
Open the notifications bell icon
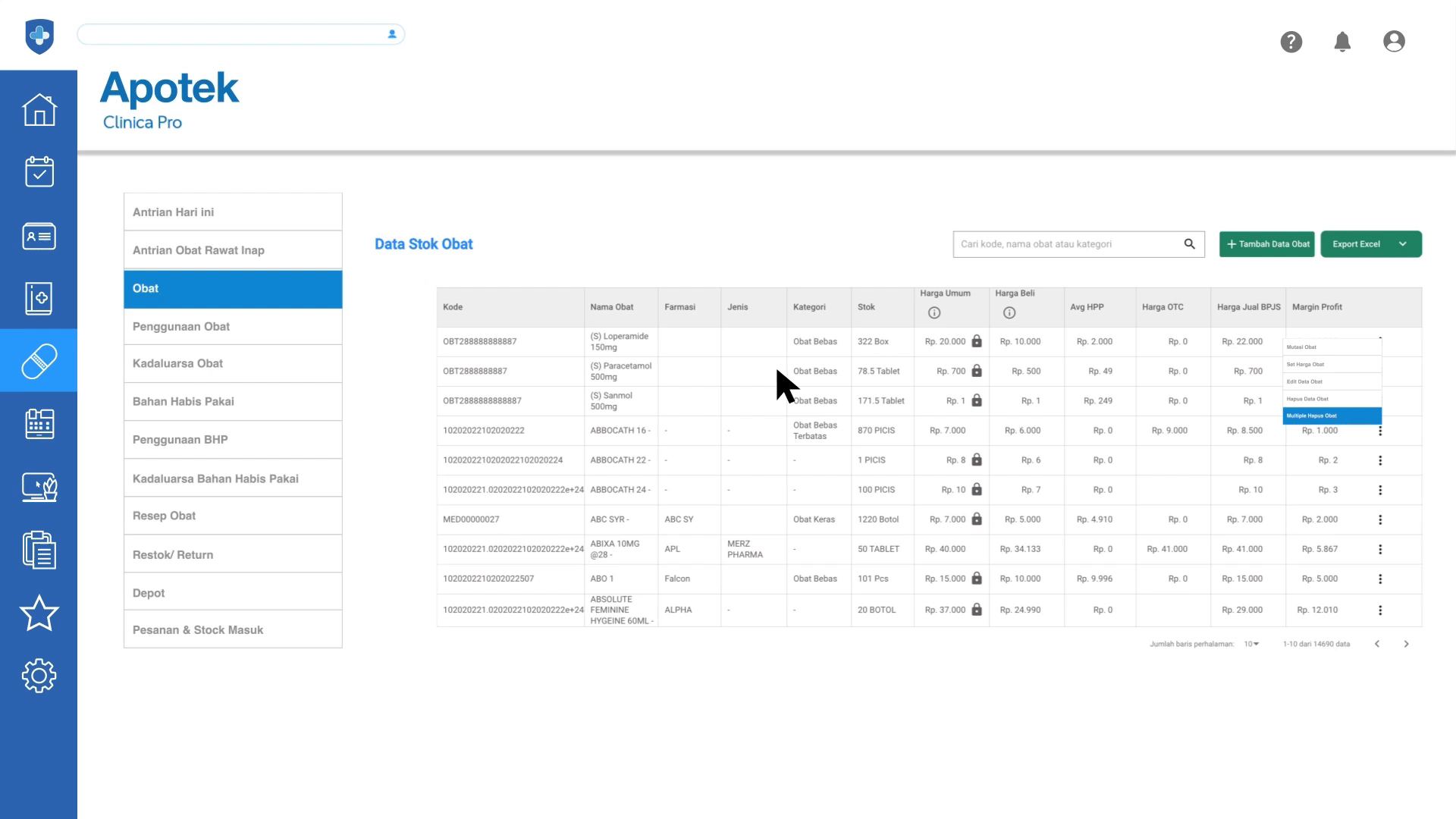[x=1341, y=42]
